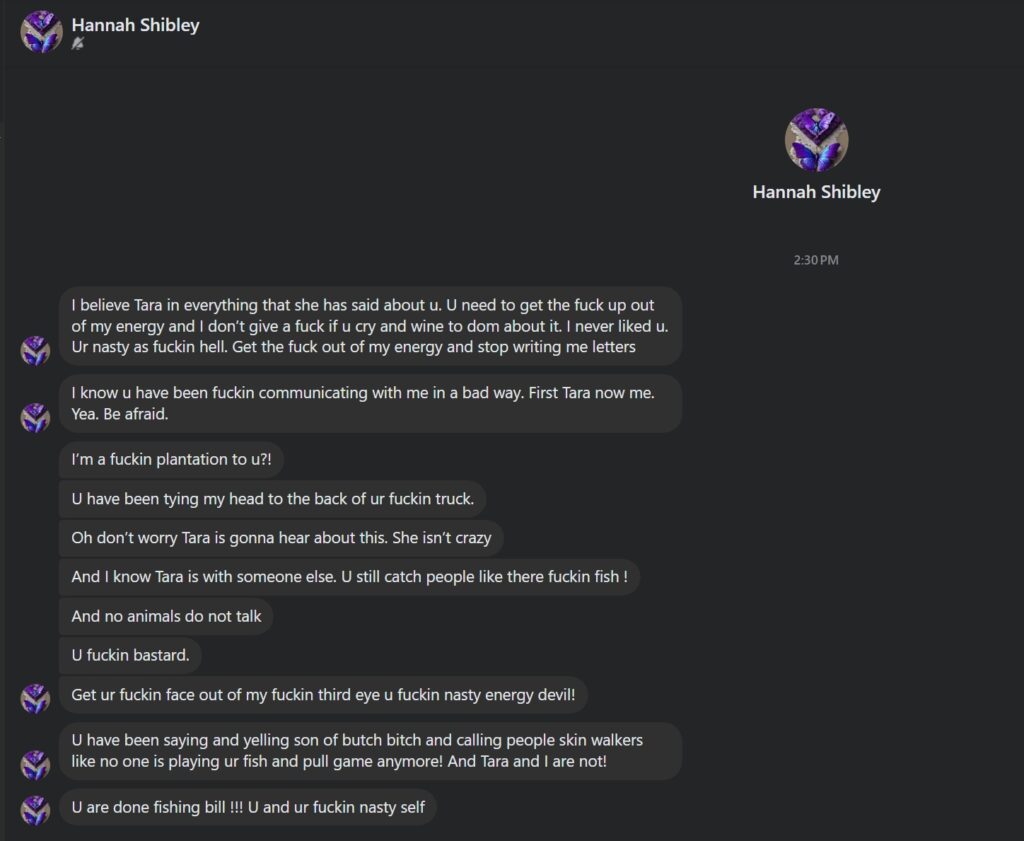Select the 'Oh don't worry Tara' message

[281, 538]
